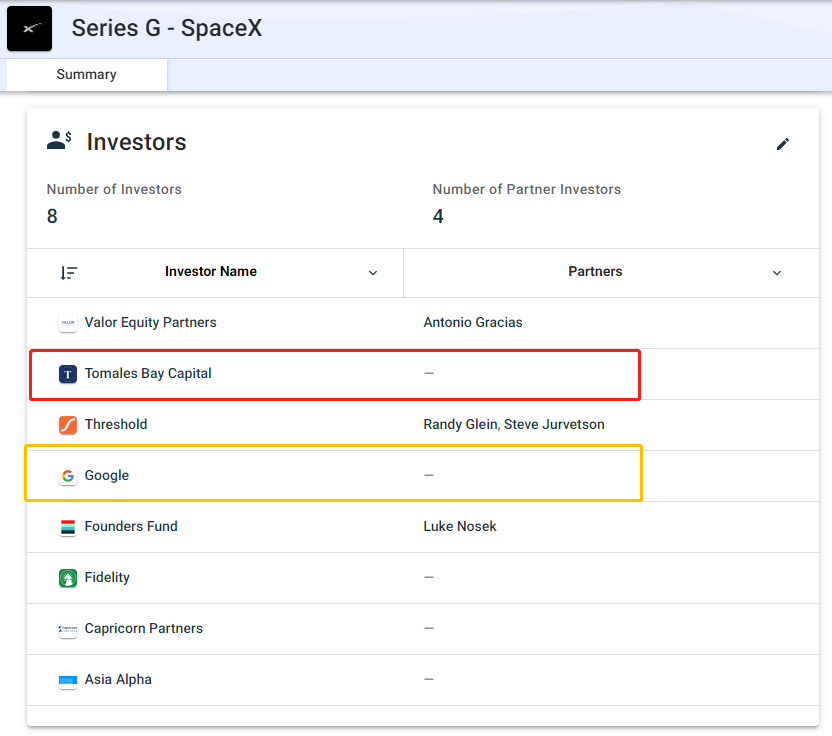This screenshot has height=736, width=832.
Task: Open Antonio Gracias partner profile
Action: [x=473, y=323]
